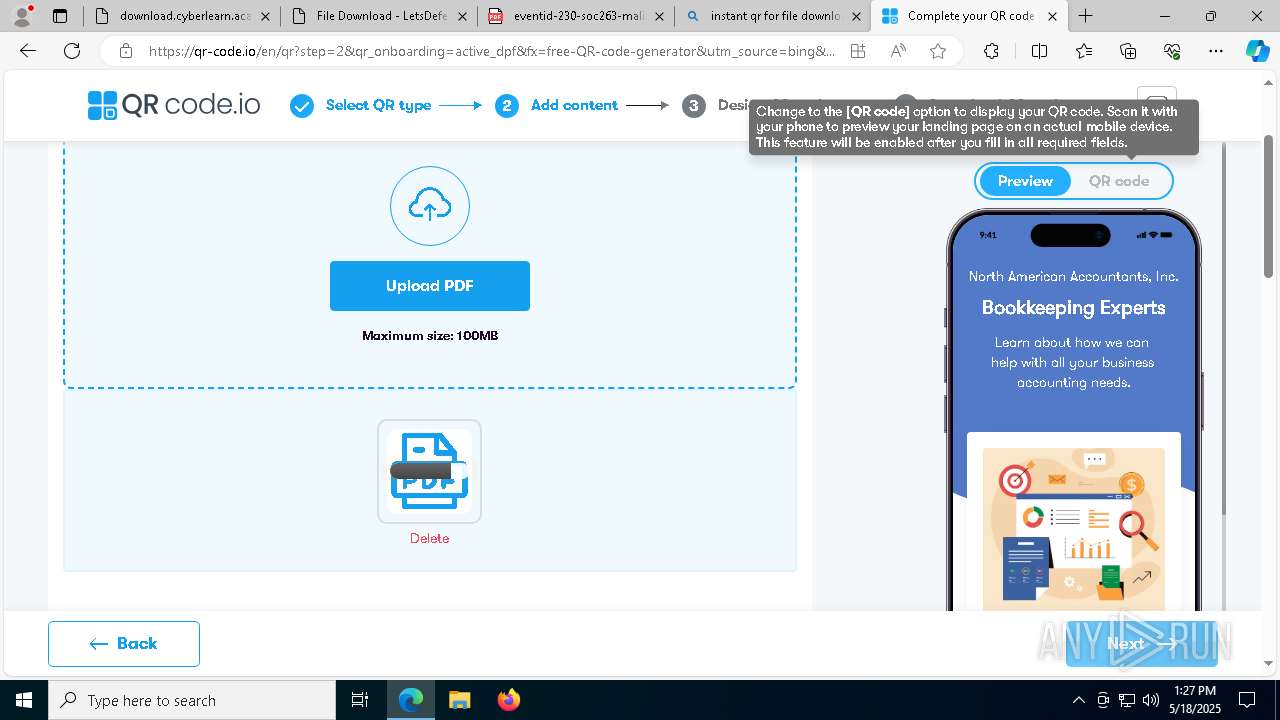Add this page to favorites star

[938, 52]
